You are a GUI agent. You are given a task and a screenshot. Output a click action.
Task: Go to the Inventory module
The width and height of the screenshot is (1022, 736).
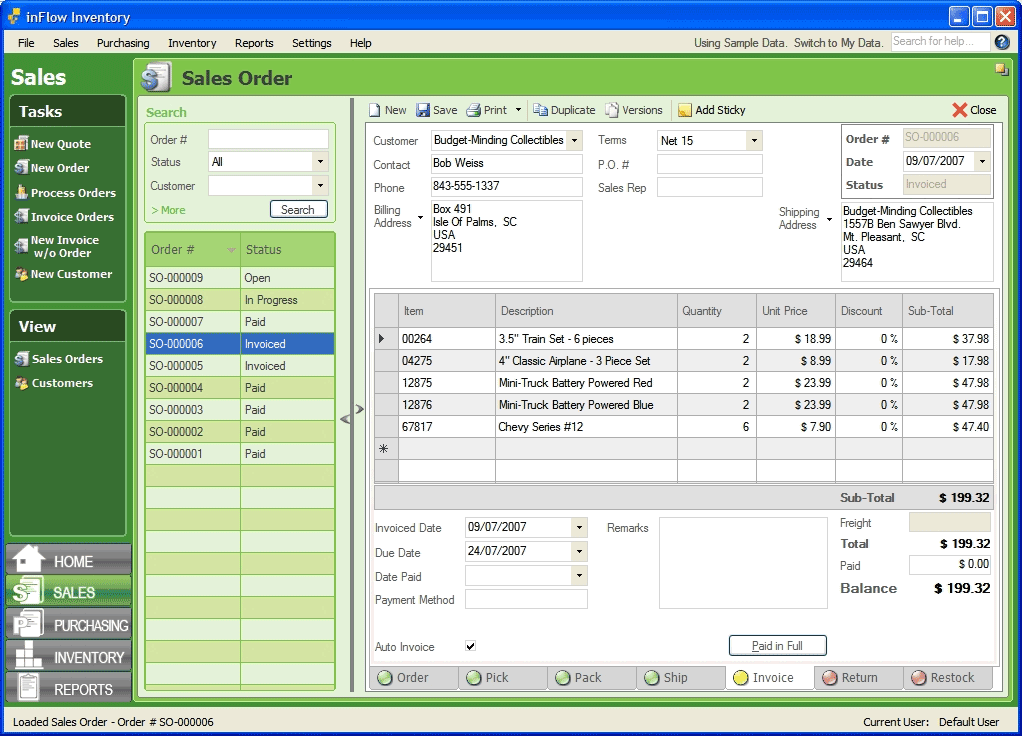(x=68, y=657)
